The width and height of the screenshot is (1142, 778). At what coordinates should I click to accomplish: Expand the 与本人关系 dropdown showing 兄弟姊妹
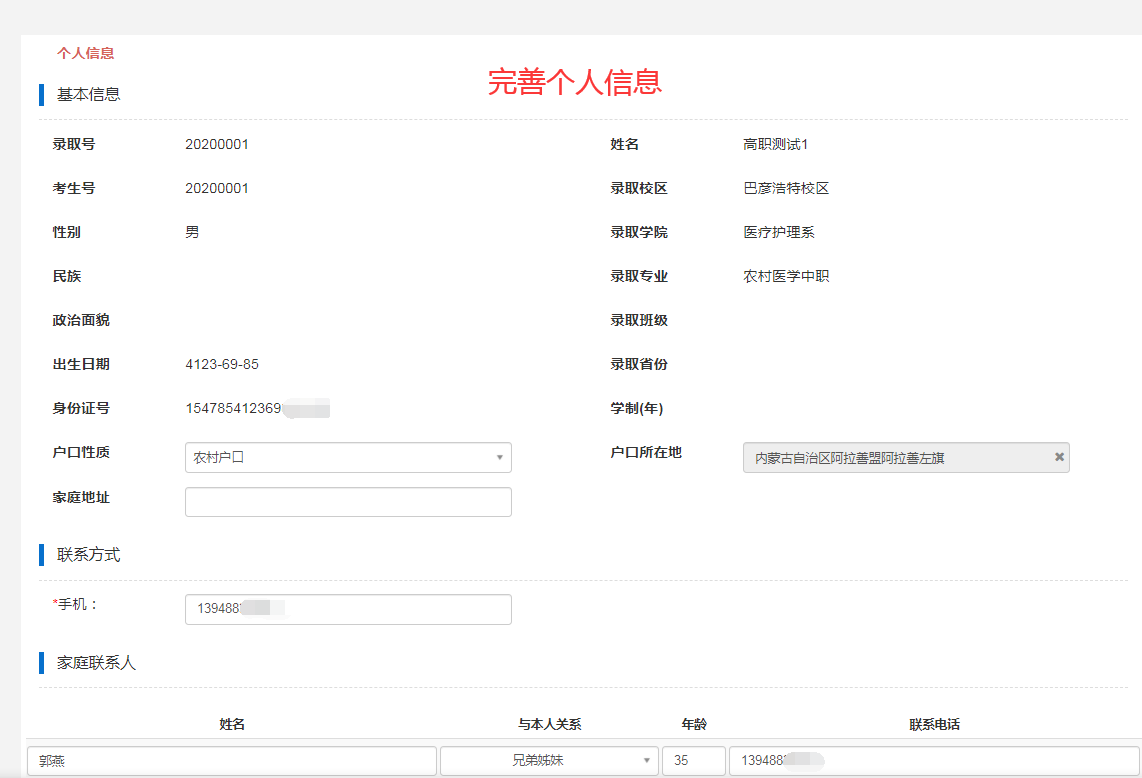point(549,761)
